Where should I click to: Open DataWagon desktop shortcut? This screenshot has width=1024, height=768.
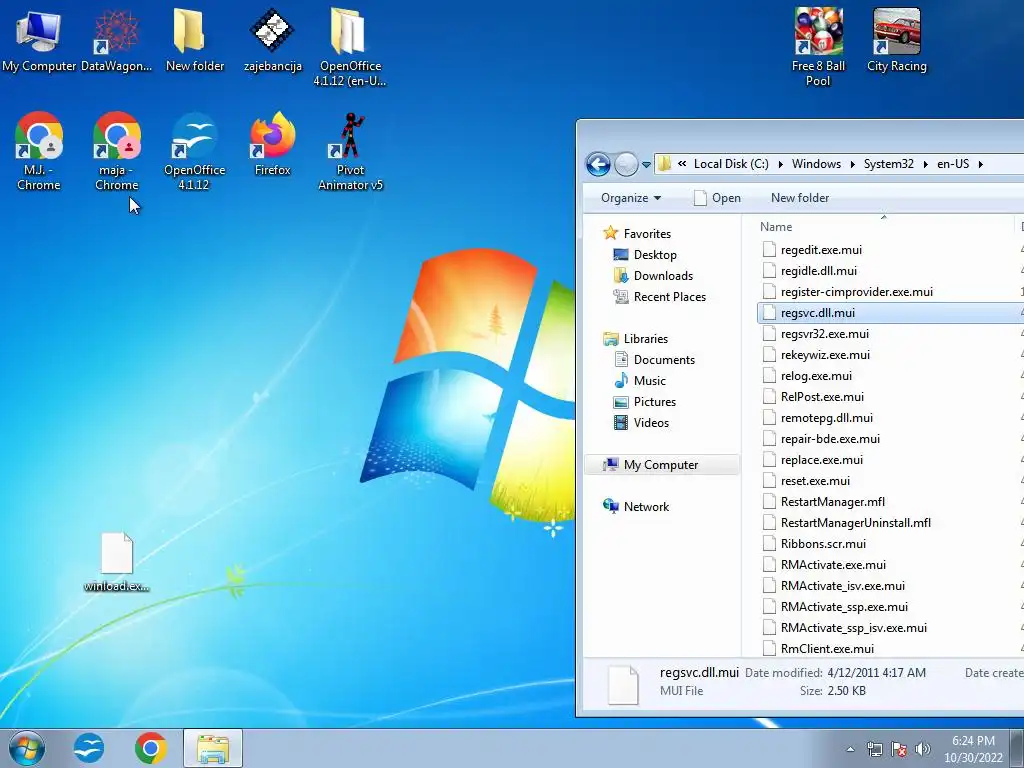[x=116, y=40]
